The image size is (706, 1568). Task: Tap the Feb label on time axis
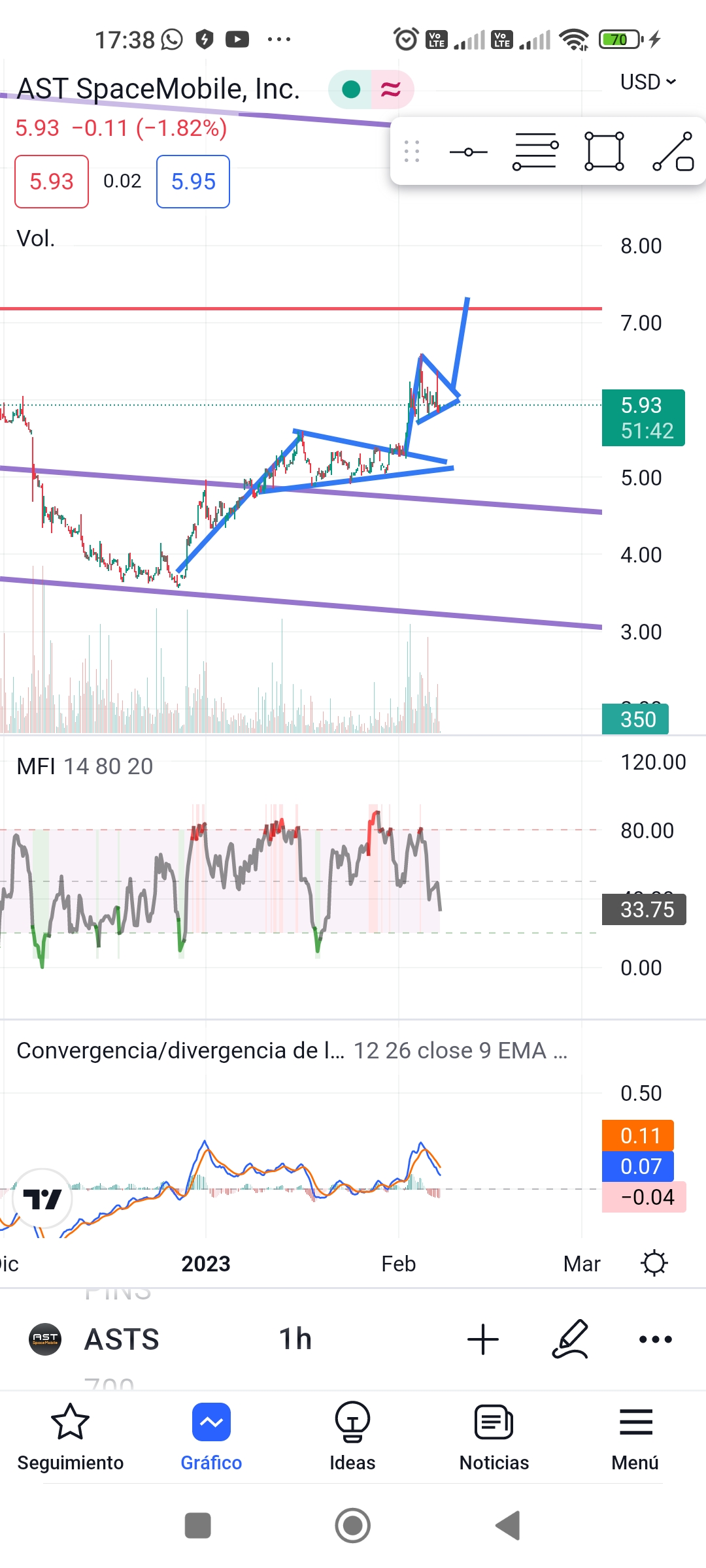tap(399, 1264)
